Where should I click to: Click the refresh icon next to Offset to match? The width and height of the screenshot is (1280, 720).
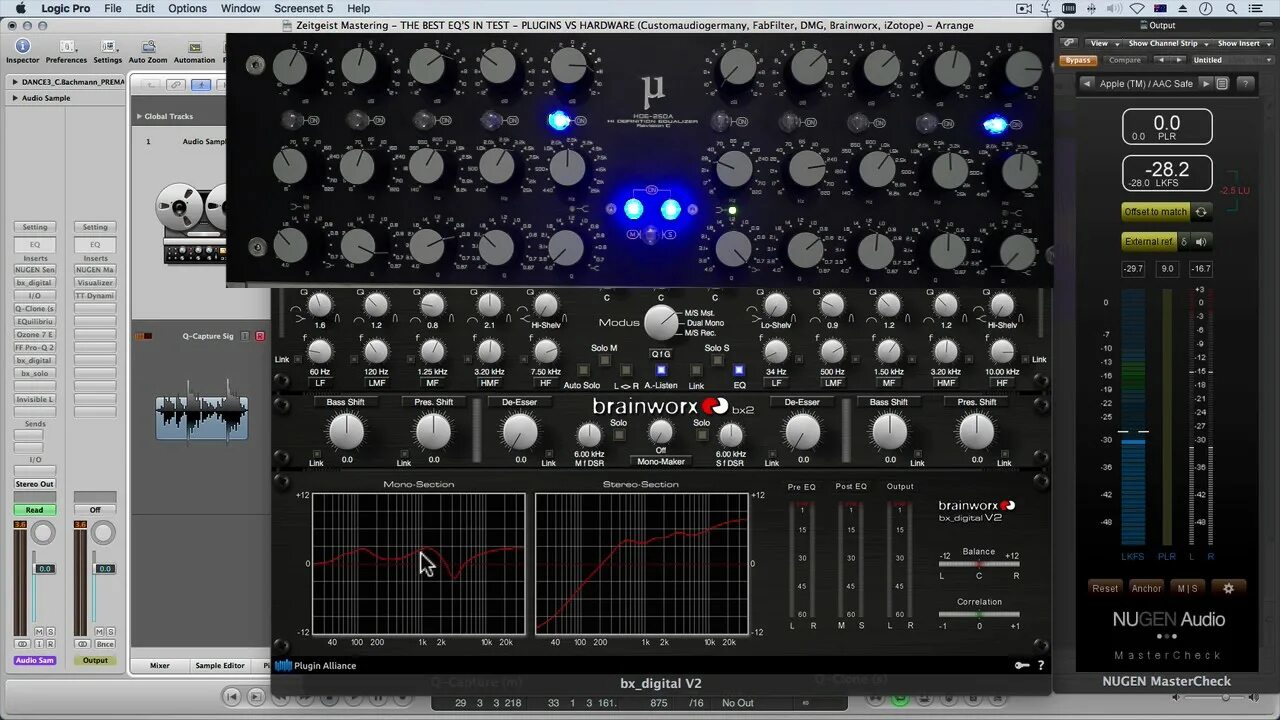click(1201, 212)
